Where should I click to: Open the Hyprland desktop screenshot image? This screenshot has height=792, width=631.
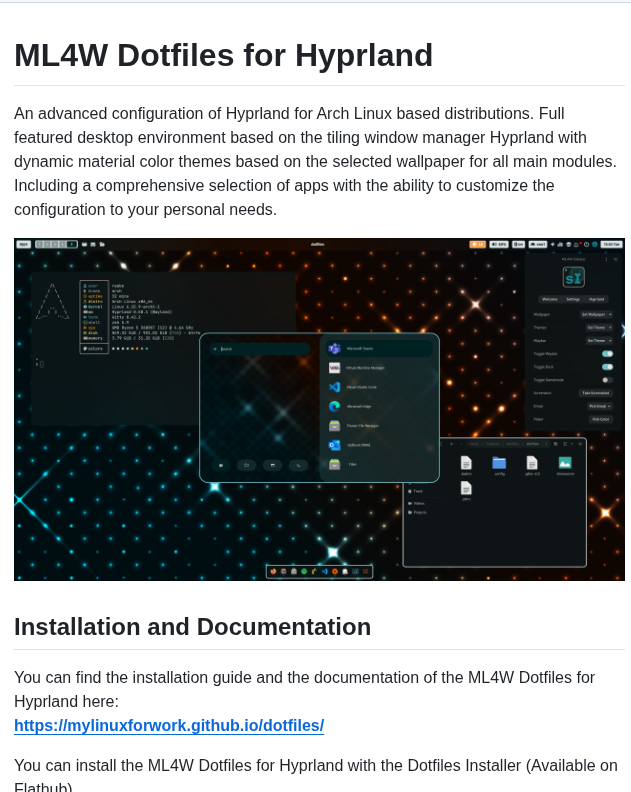coord(319,409)
